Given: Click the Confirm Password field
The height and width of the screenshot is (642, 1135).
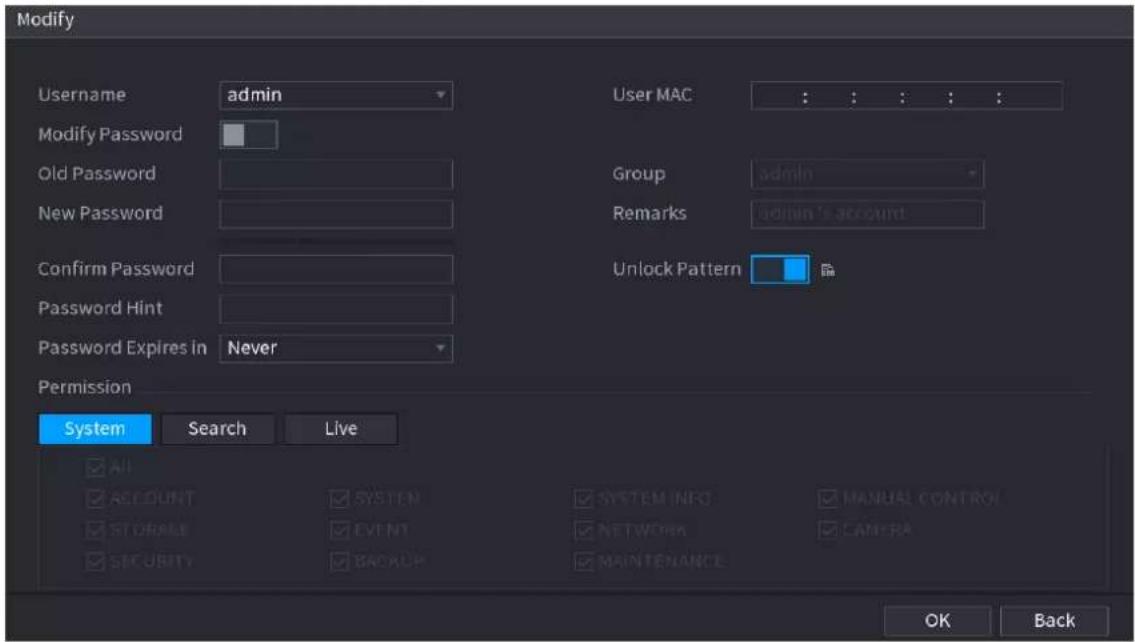Looking at the screenshot, I should 336,269.
